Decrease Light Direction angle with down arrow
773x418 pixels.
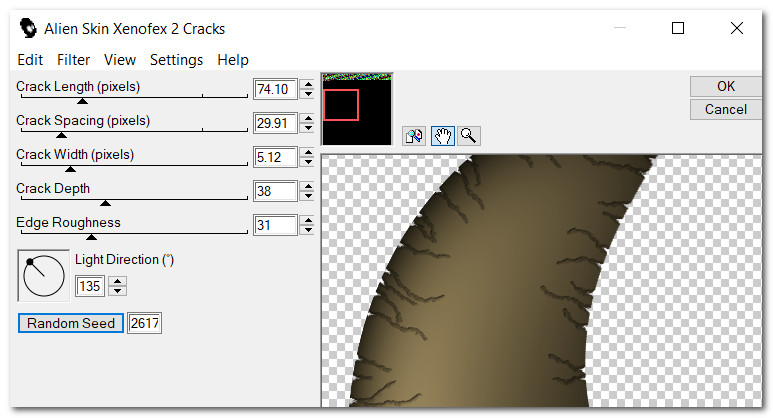tap(118, 292)
